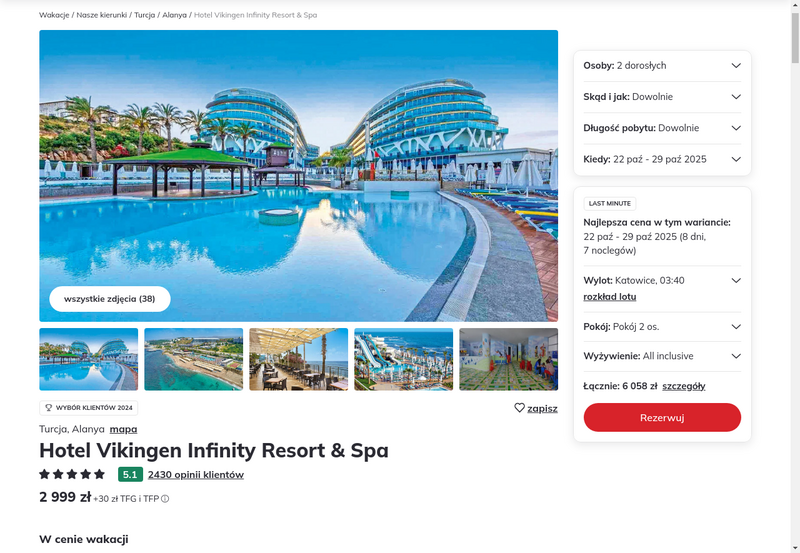Click the red Rezerwuj button
The height and width of the screenshot is (553, 800).
(x=662, y=417)
